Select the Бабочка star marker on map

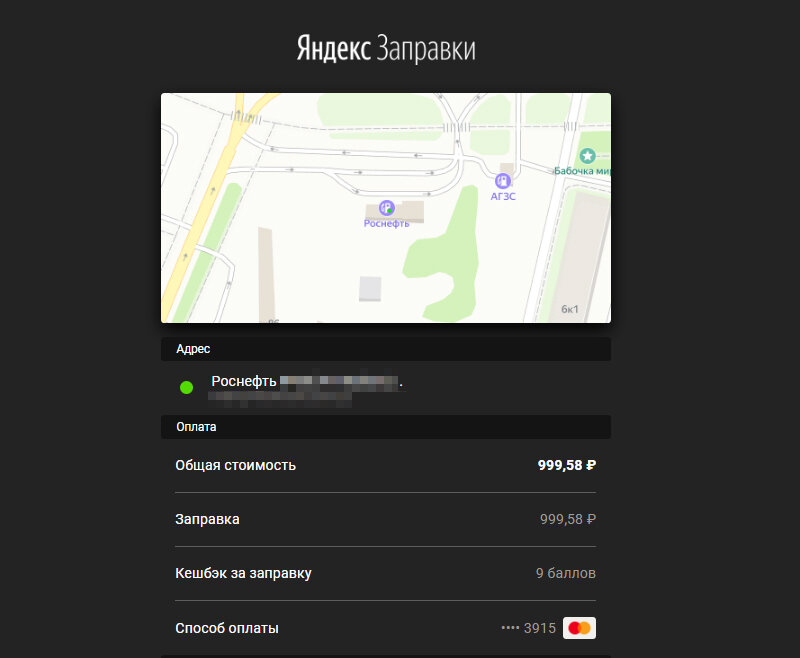[x=587, y=156]
